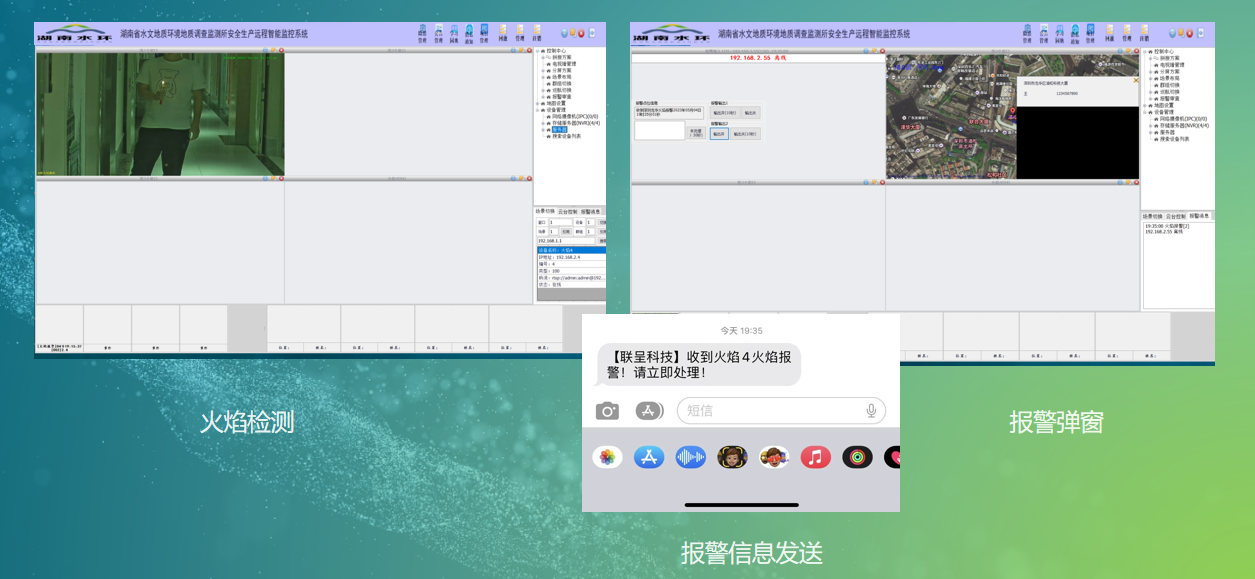This screenshot has height=579, width=1255.
Task: Collapse the 控制中心 tree node in left window
Action: tap(538, 51)
